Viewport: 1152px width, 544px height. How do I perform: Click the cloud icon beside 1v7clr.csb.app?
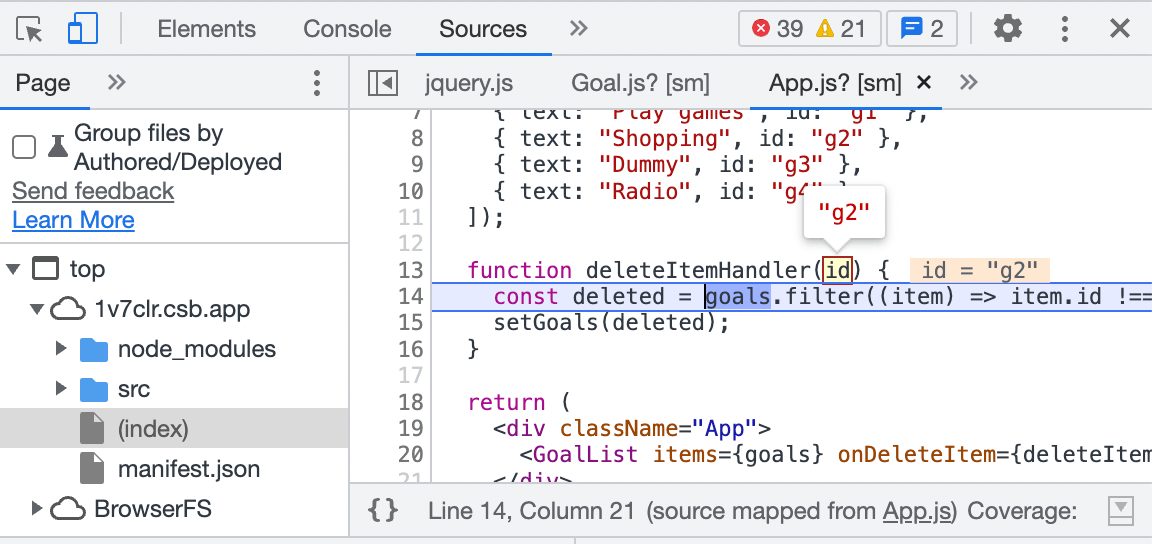[67, 309]
